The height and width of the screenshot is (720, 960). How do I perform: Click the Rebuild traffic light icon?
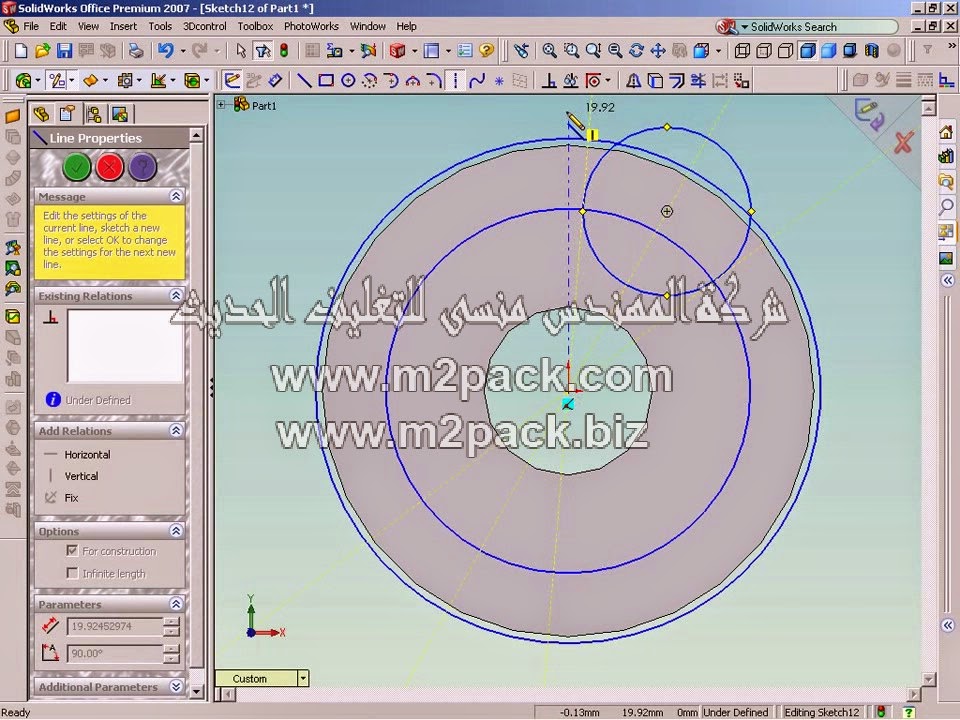click(x=284, y=50)
